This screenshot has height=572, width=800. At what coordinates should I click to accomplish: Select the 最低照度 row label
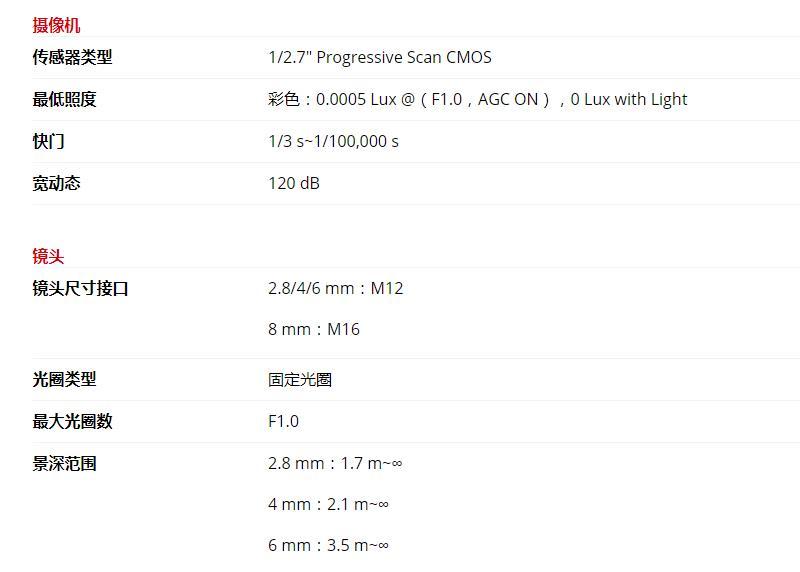tap(64, 99)
